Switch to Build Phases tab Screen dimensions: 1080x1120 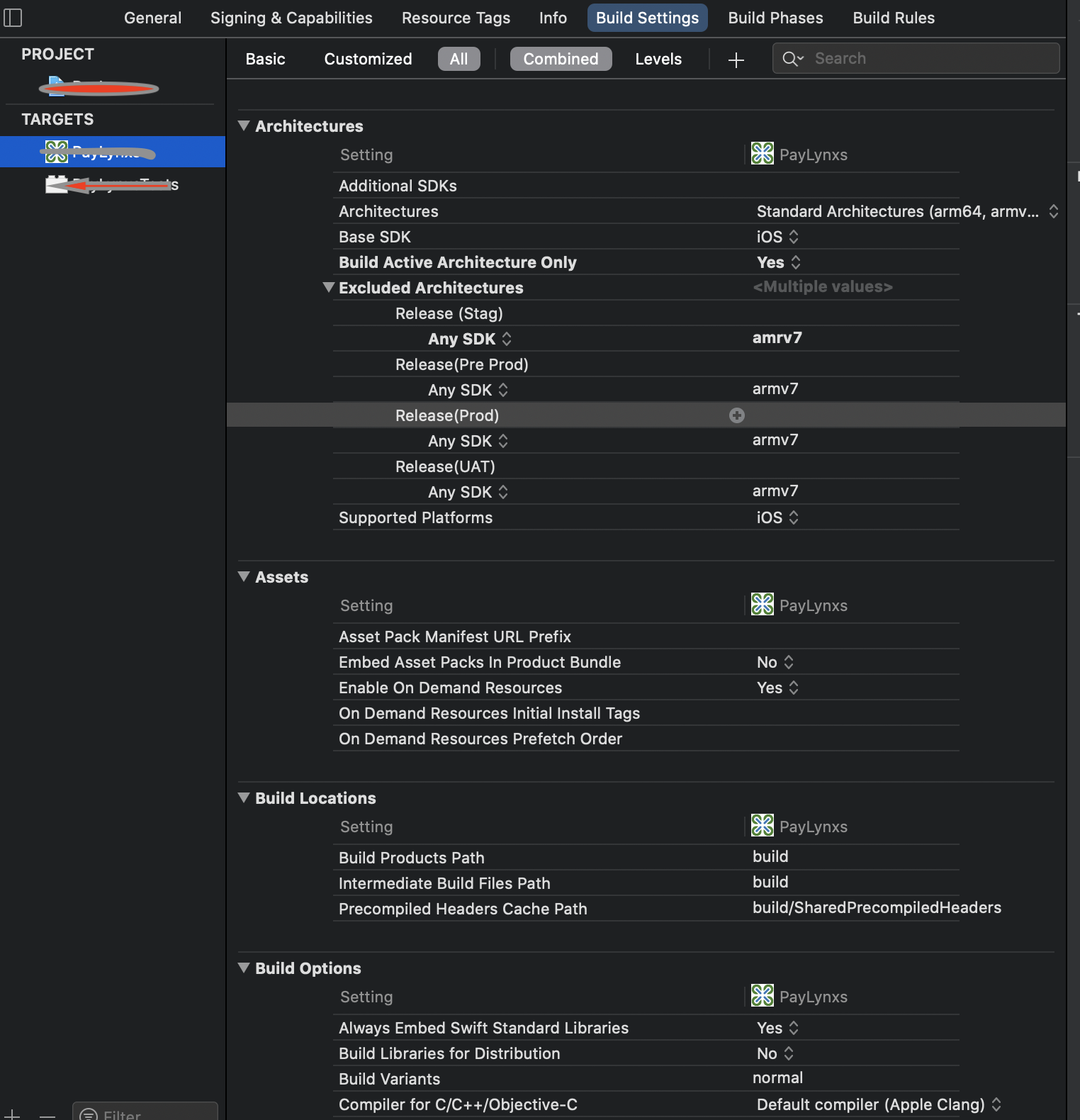(775, 18)
